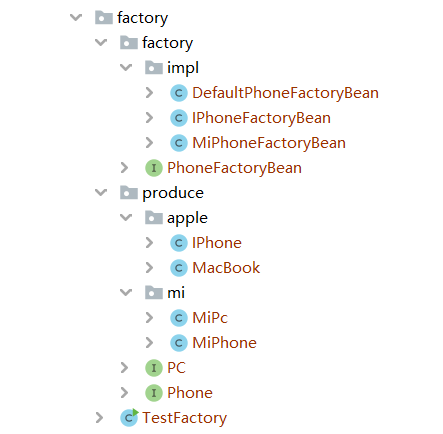Click the IPhoneFactoryBean class icon
443x434 pixels.
(x=179, y=118)
